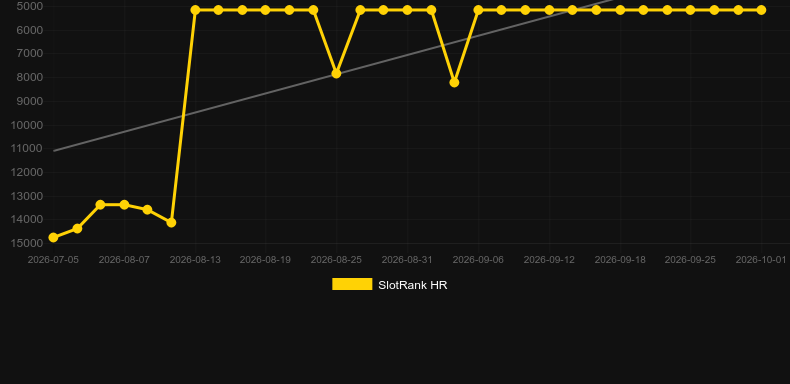
Task: Click the data point above the 2026-09-25 label
Action: click(691, 10)
